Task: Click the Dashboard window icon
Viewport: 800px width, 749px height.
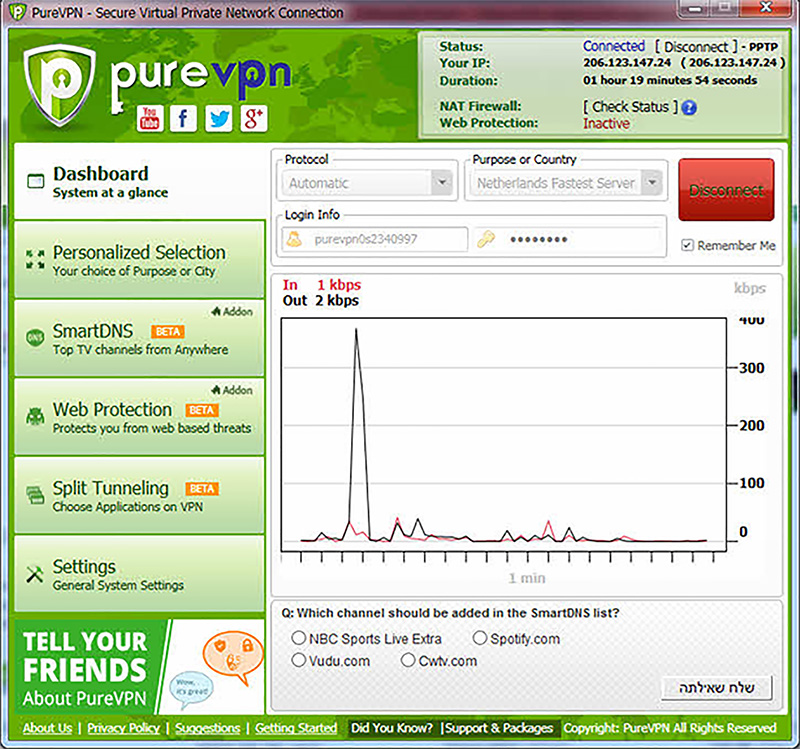Action: click(35, 181)
